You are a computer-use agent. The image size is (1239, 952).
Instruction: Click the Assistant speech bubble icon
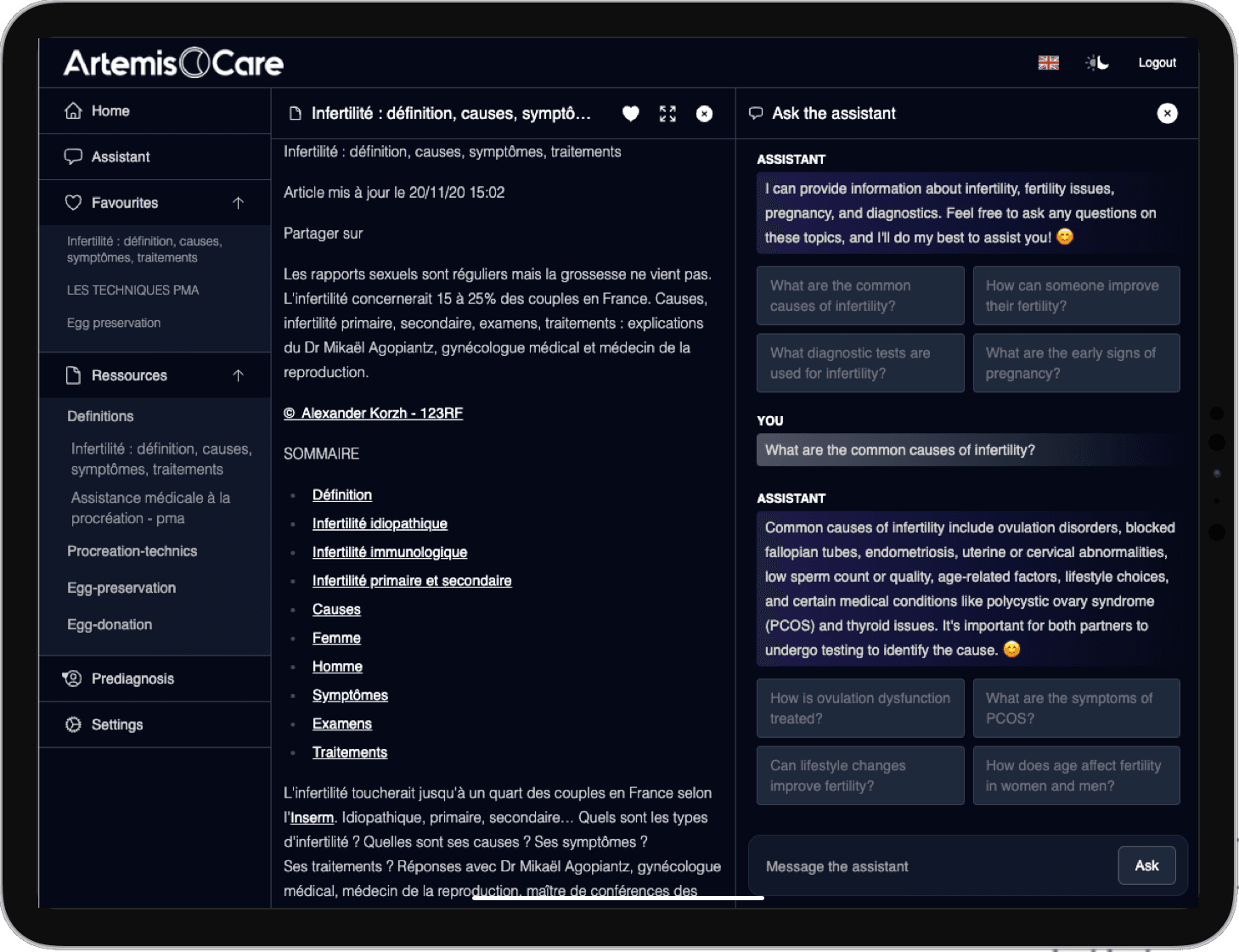(74, 157)
